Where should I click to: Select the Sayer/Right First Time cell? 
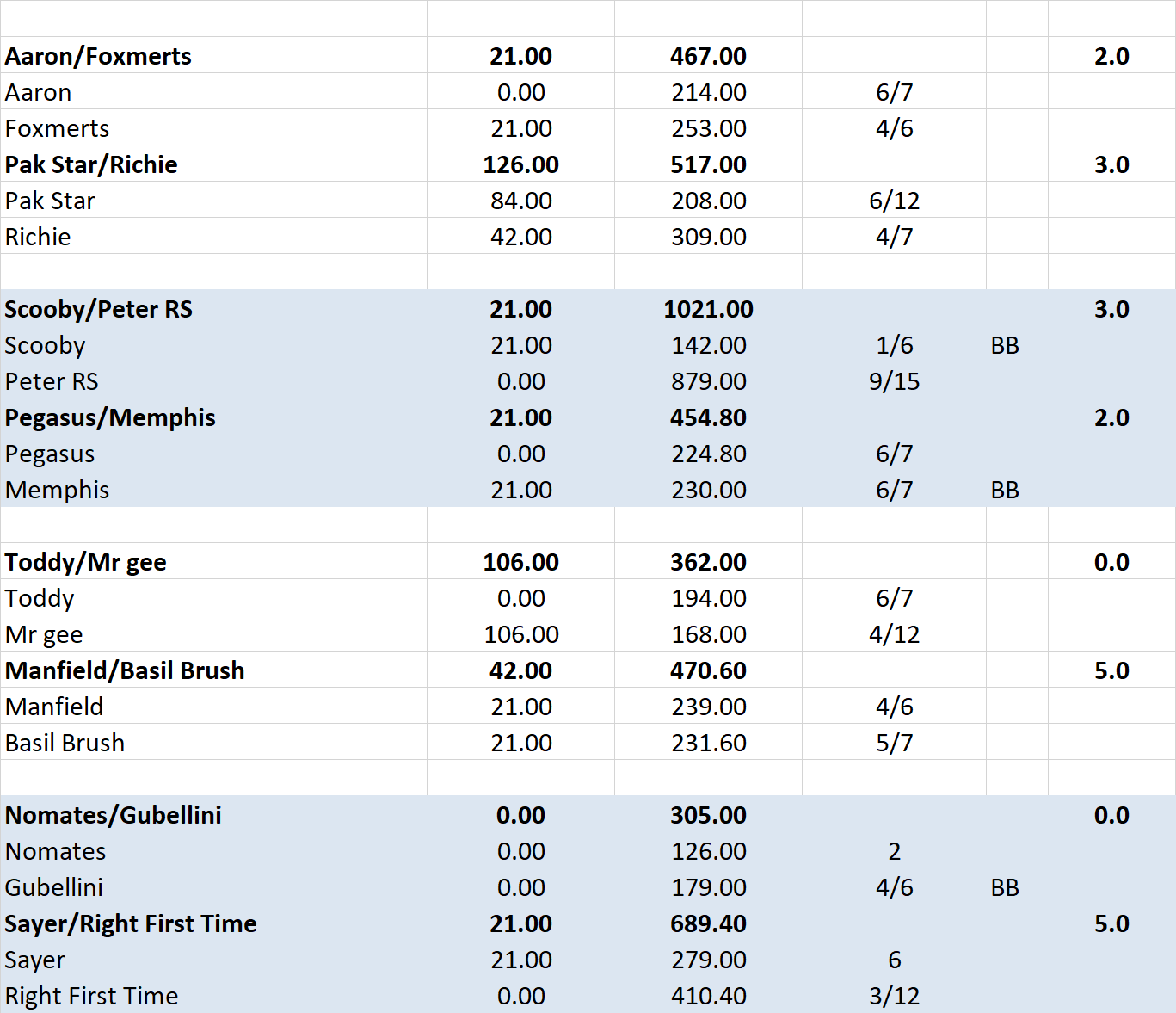[131, 923]
